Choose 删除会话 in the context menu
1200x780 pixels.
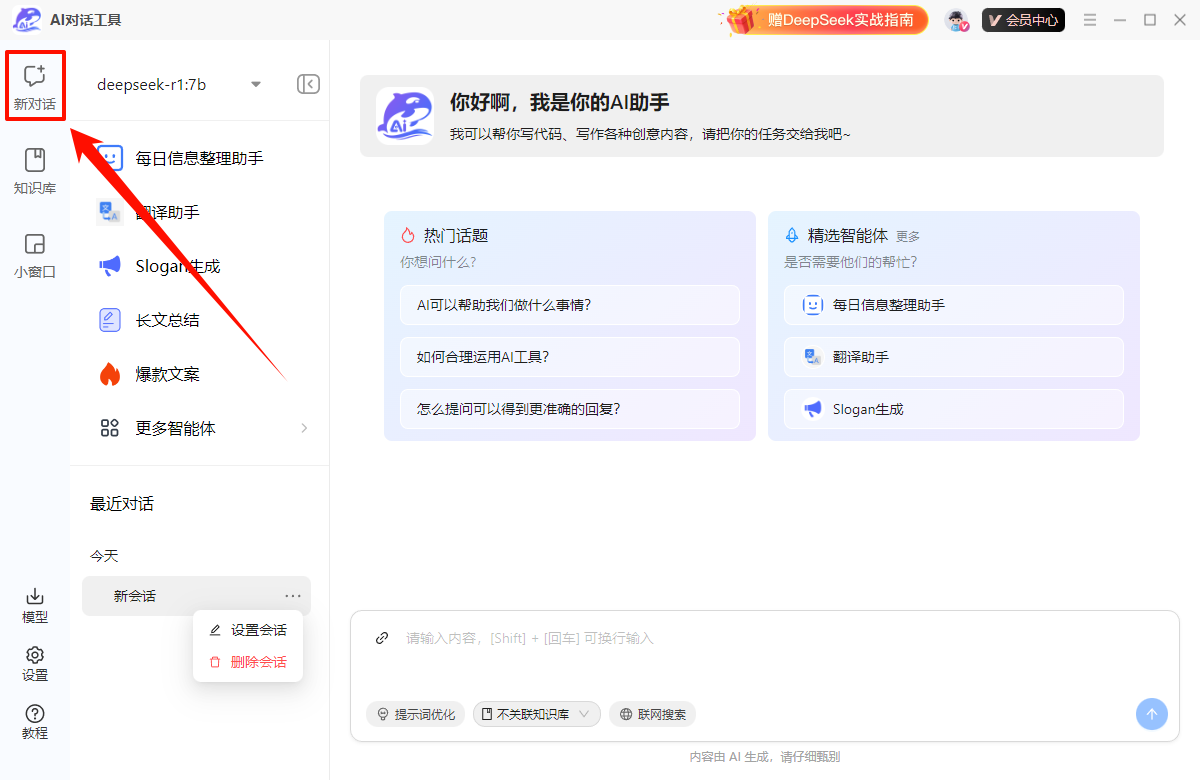[x=248, y=662]
